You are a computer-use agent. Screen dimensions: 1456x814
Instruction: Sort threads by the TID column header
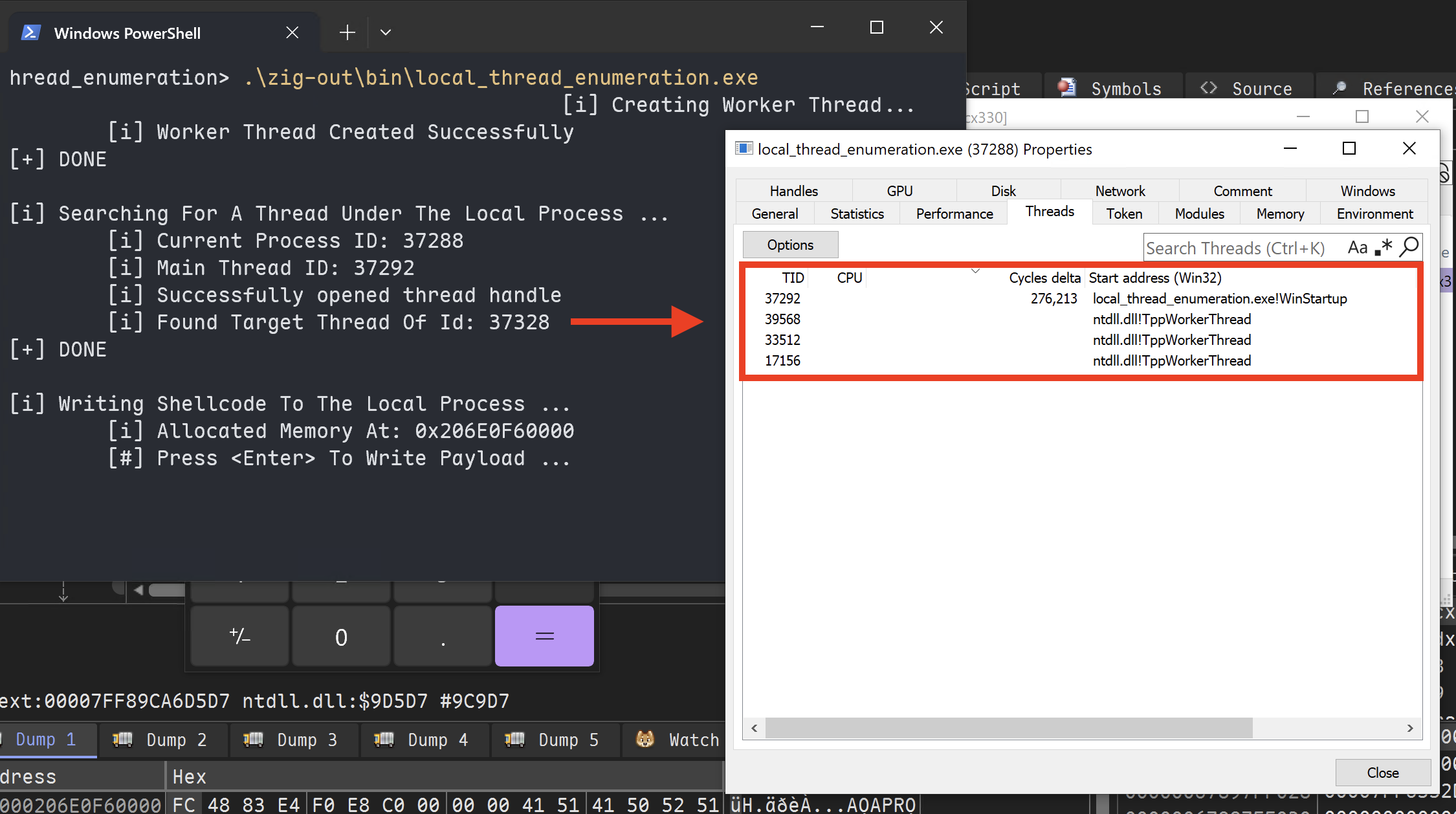(x=792, y=278)
